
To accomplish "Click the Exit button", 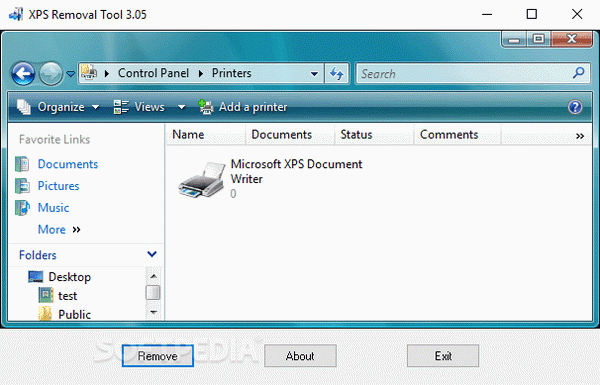I will 443,356.
